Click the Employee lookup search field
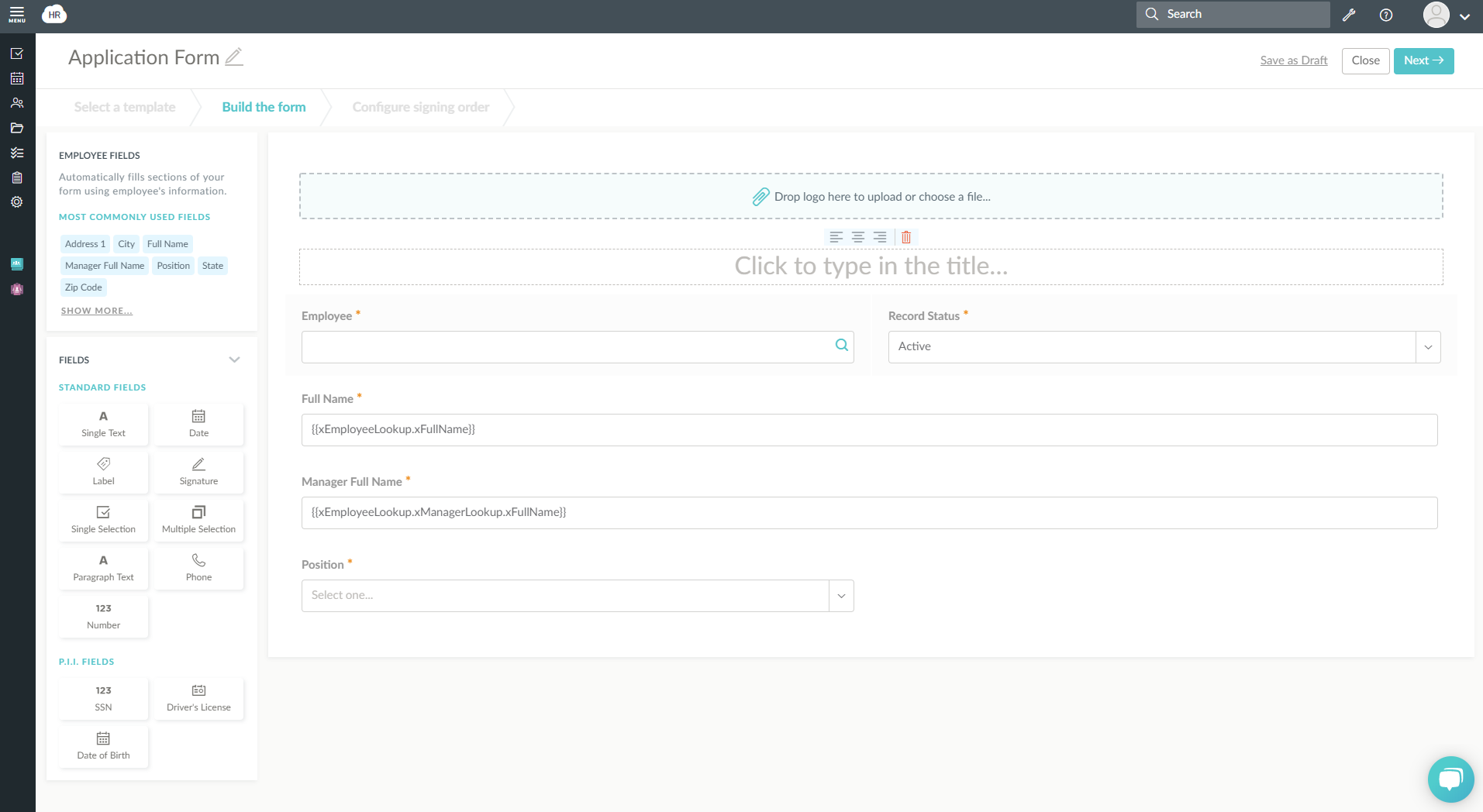Viewport: 1483px width, 812px height. pos(577,346)
